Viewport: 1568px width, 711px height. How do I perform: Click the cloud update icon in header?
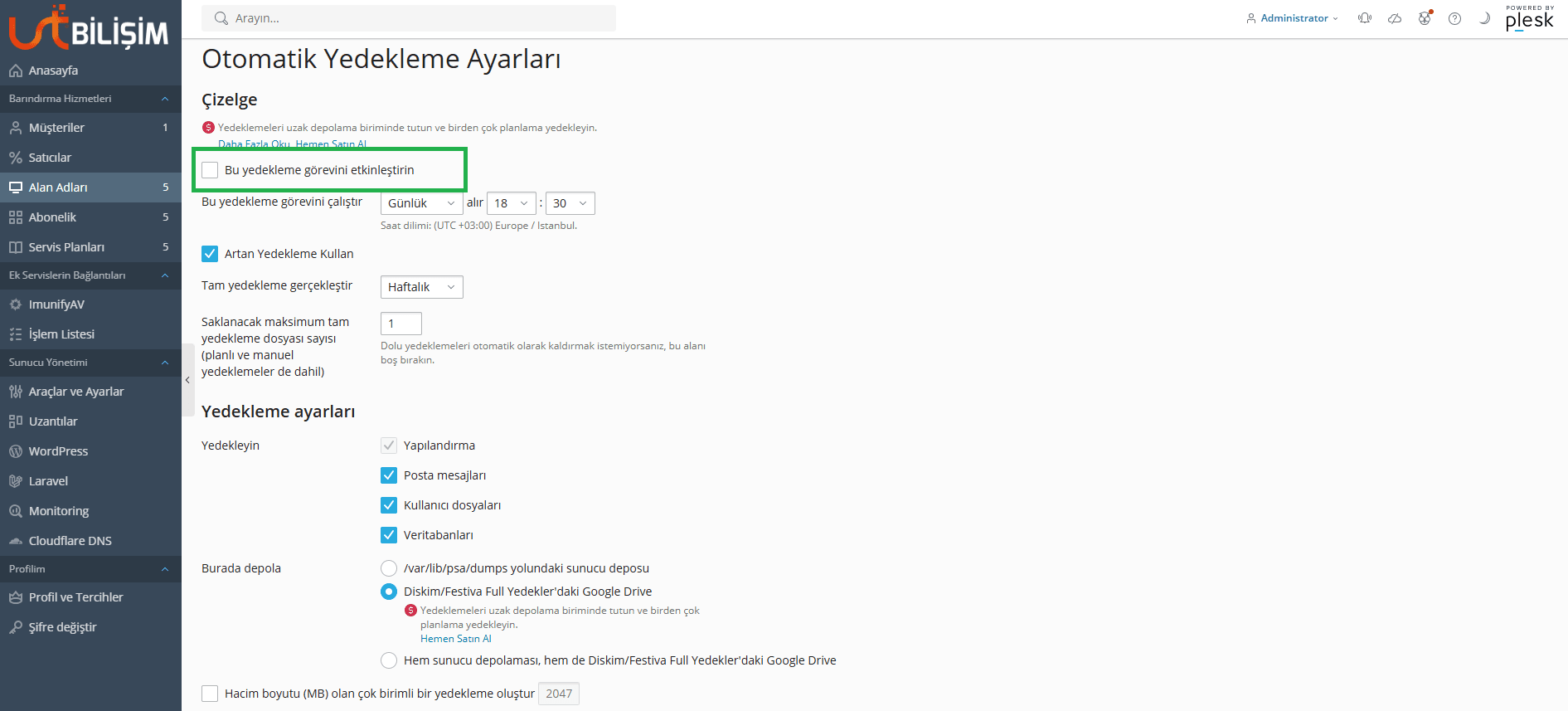click(1395, 18)
